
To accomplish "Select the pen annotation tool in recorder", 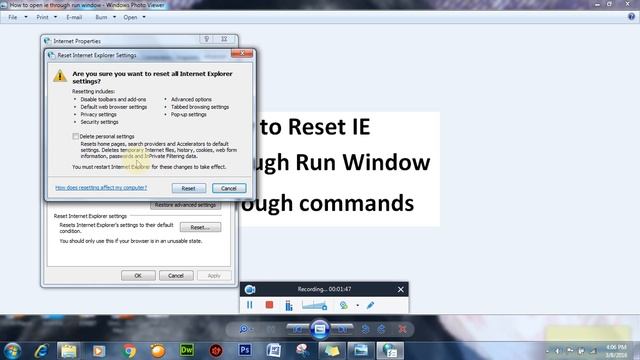I will (x=370, y=305).
